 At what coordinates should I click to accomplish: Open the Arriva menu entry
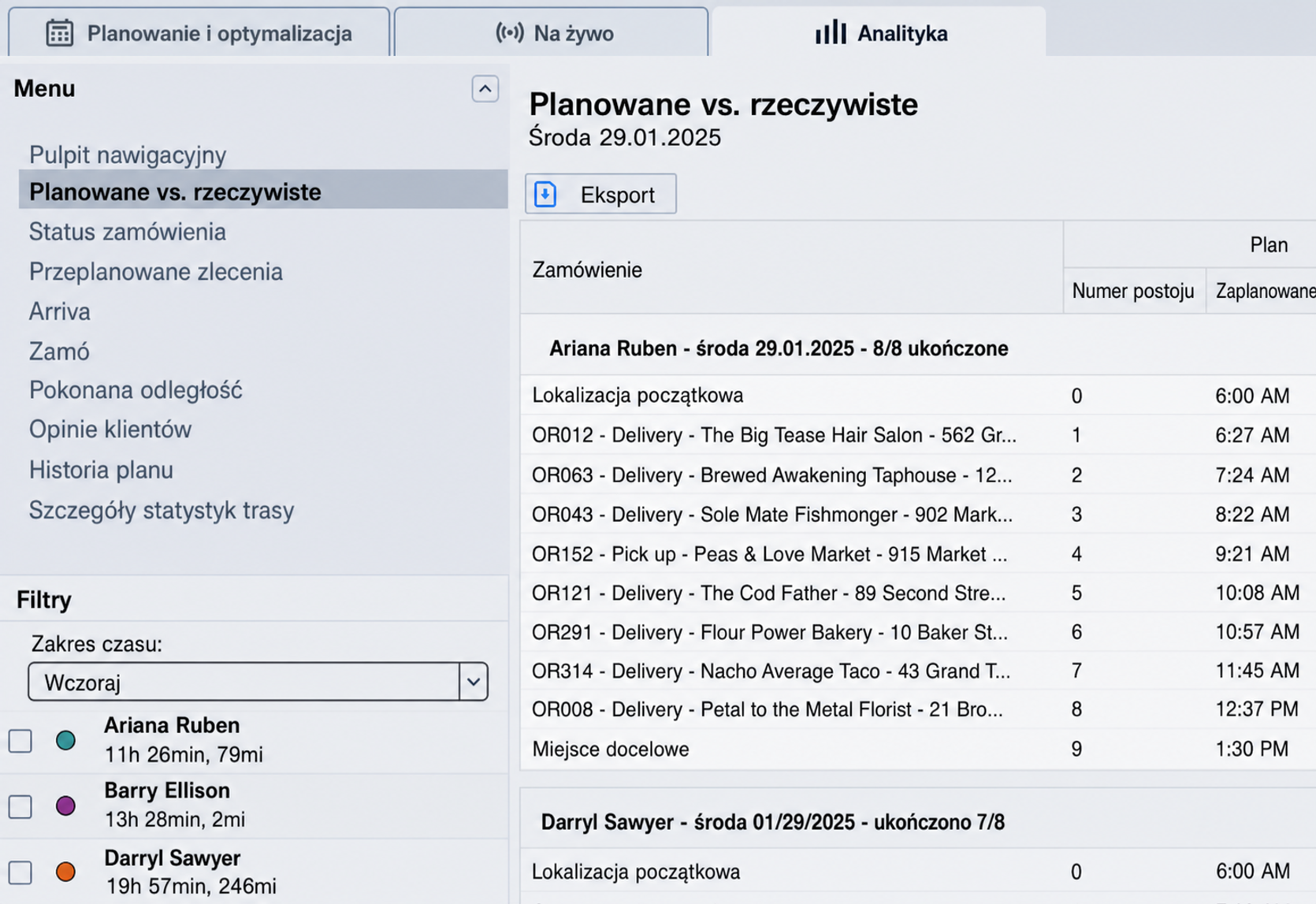pyautogui.click(x=60, y=311)
